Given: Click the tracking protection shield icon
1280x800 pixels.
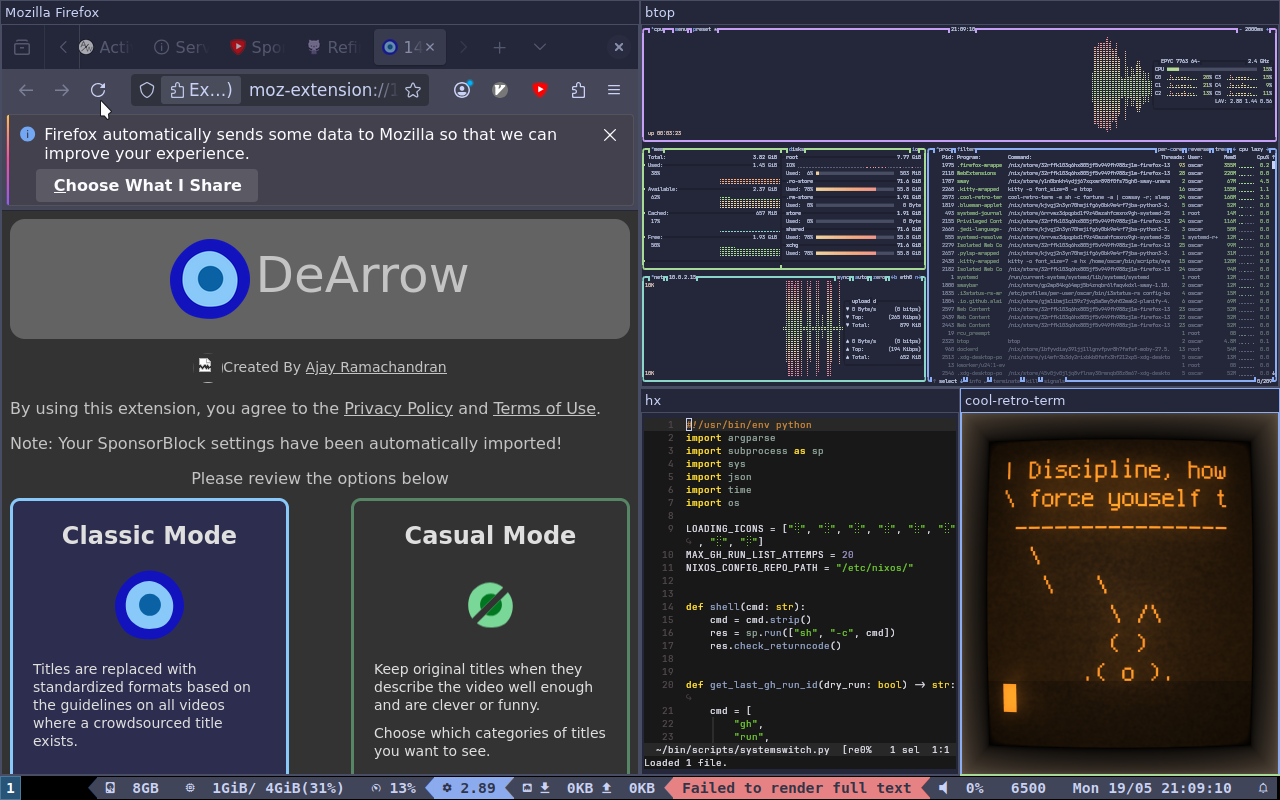Looking at the screenshot, I should point(147,90).
